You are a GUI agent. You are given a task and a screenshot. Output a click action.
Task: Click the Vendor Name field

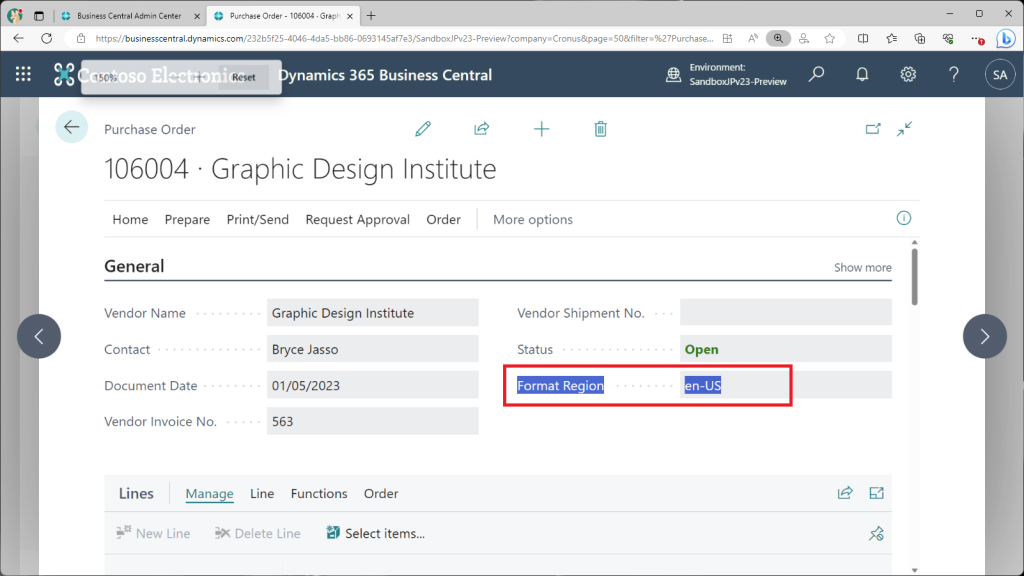(x=373, y=313)
